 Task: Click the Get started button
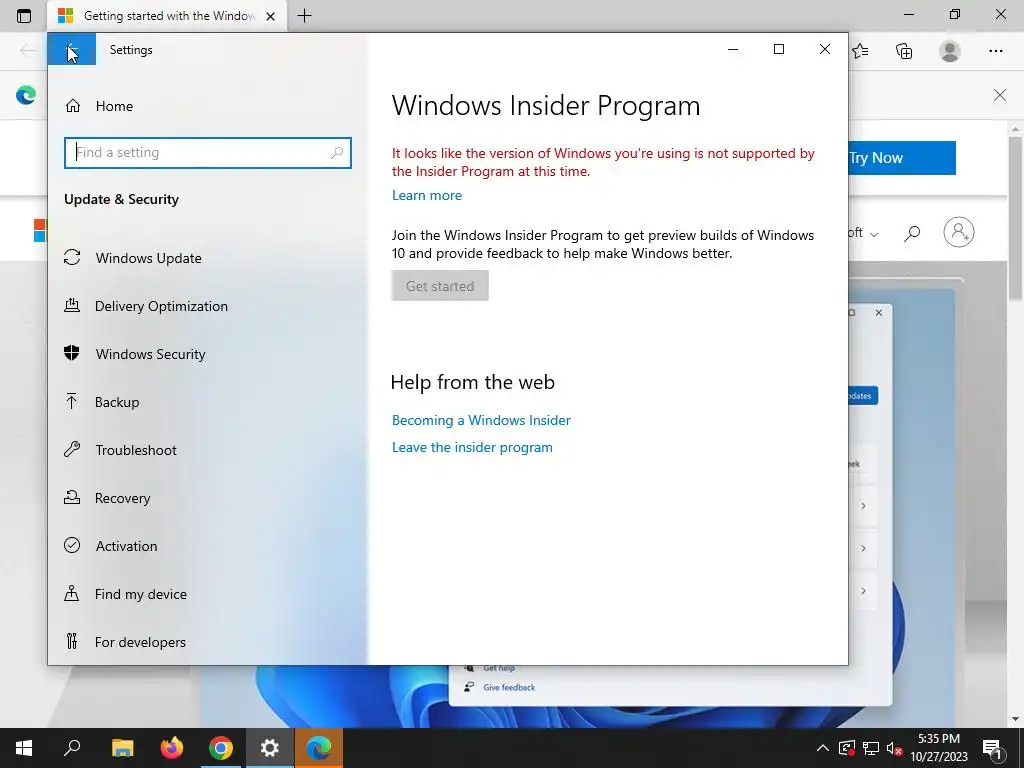coord(440,286)
